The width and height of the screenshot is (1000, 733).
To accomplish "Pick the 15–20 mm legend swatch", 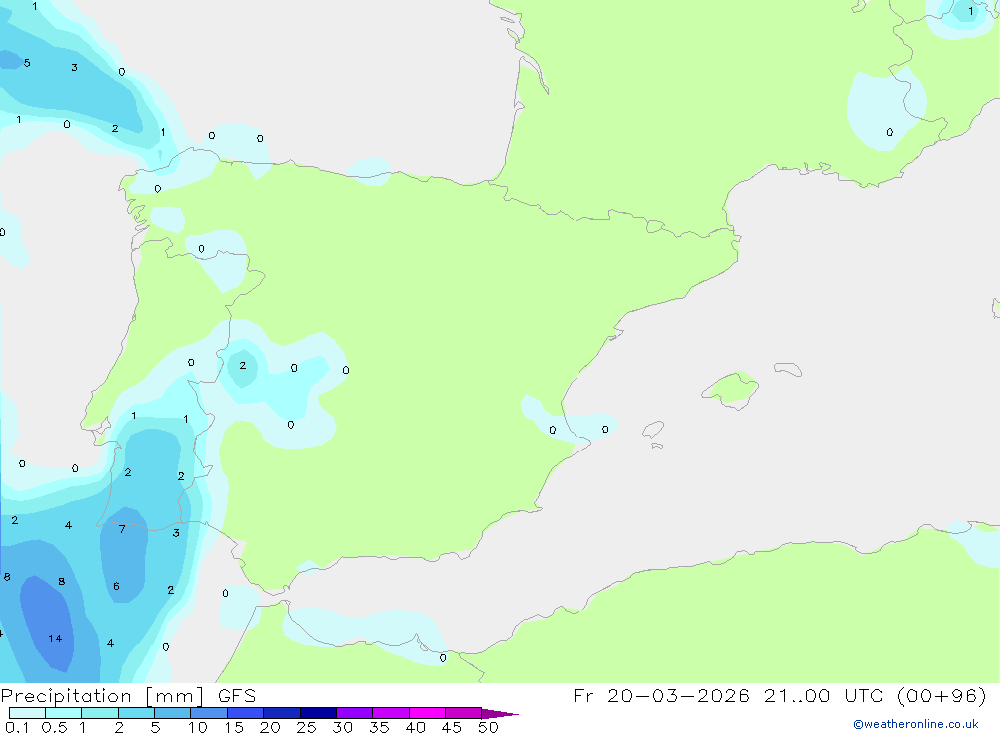I will tap(246, 713).
